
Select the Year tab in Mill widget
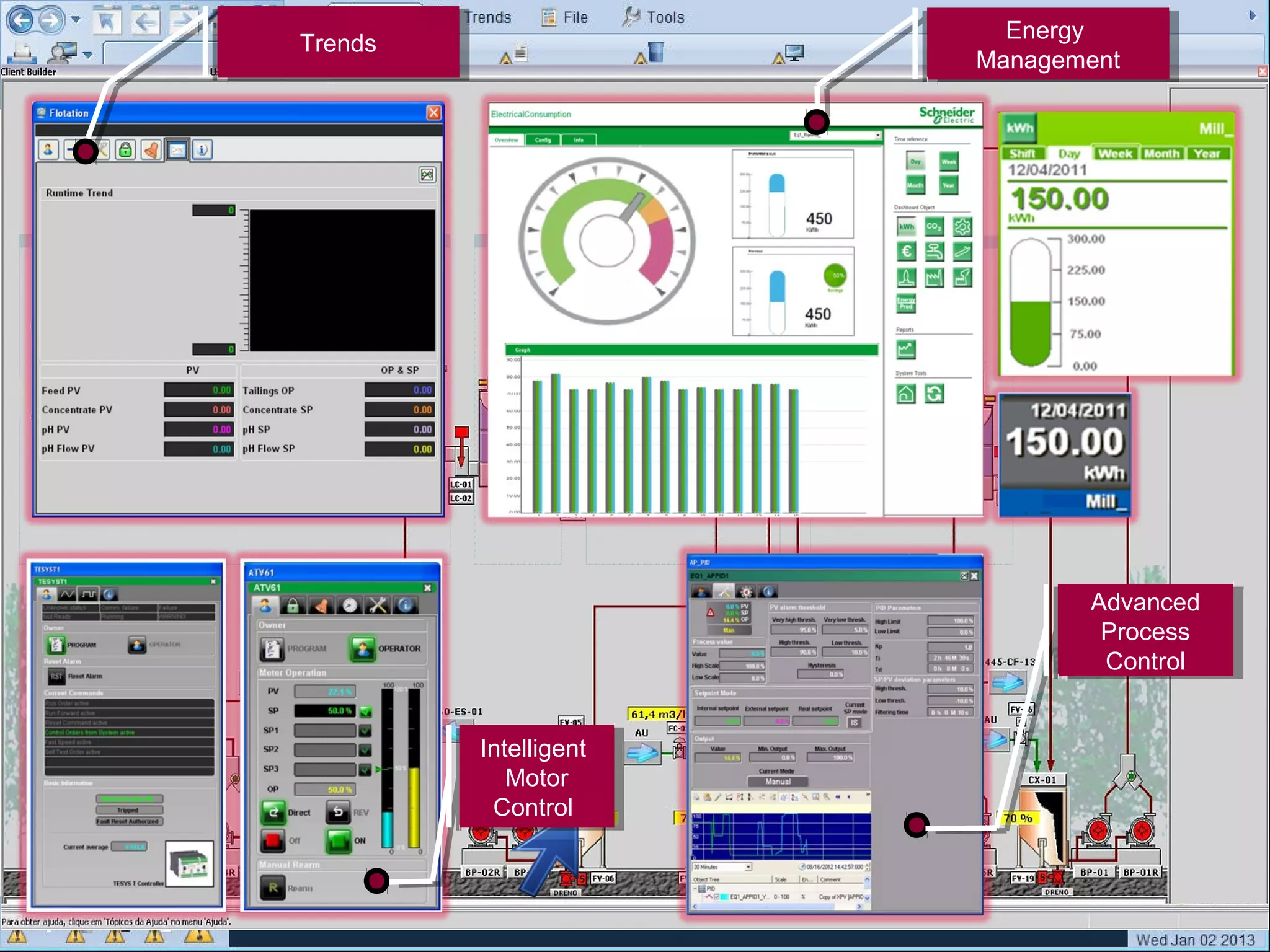[1207, 154]
